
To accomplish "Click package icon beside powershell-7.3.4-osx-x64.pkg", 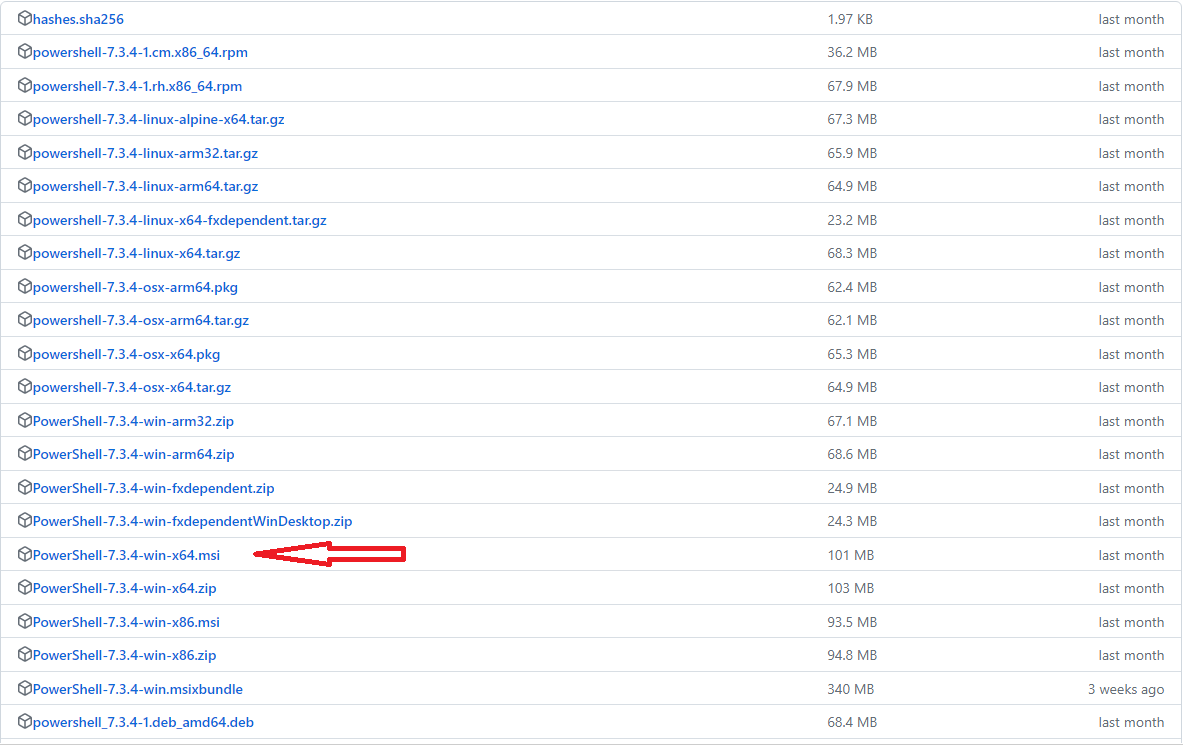I will click(x=24, y=353).
